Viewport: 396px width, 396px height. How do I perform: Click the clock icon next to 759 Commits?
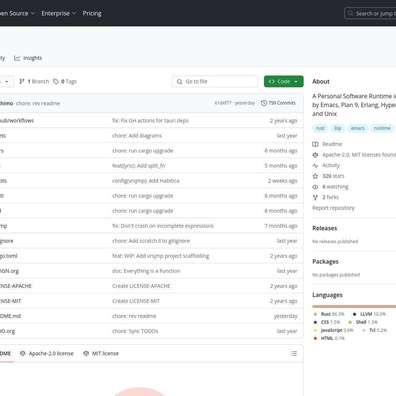click(264, 103)
